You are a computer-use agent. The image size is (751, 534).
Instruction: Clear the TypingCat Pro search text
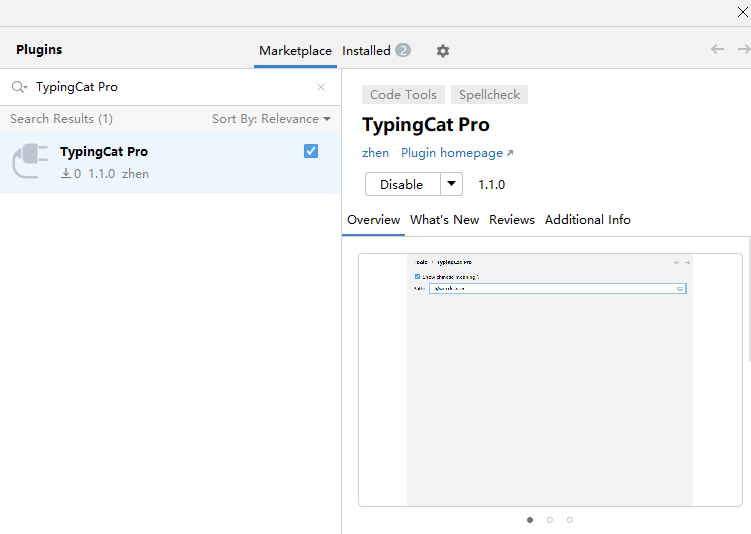click(321, 87)
